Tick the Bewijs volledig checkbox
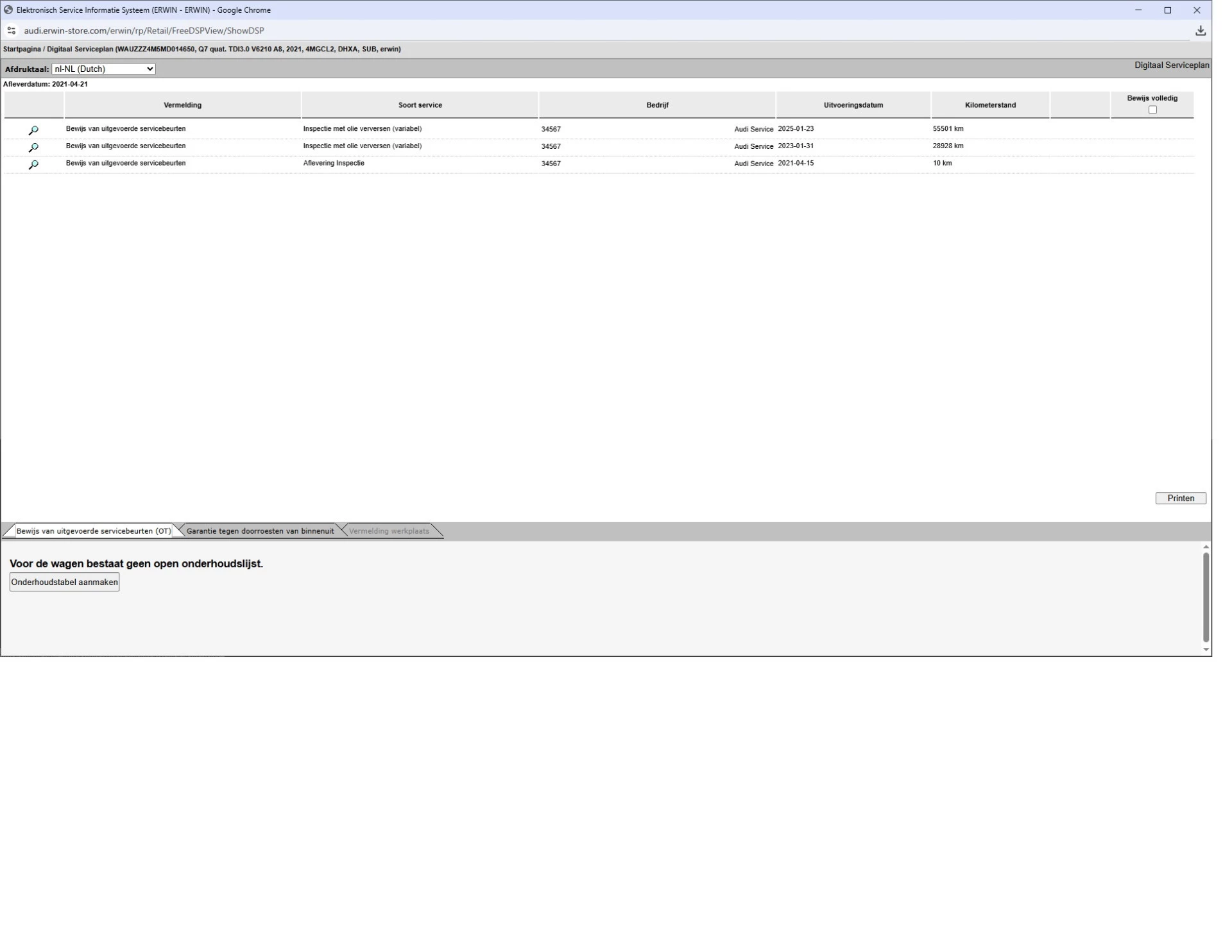Image resolution: width=1232 pixels, height=952 pixels. (1152, 110)
